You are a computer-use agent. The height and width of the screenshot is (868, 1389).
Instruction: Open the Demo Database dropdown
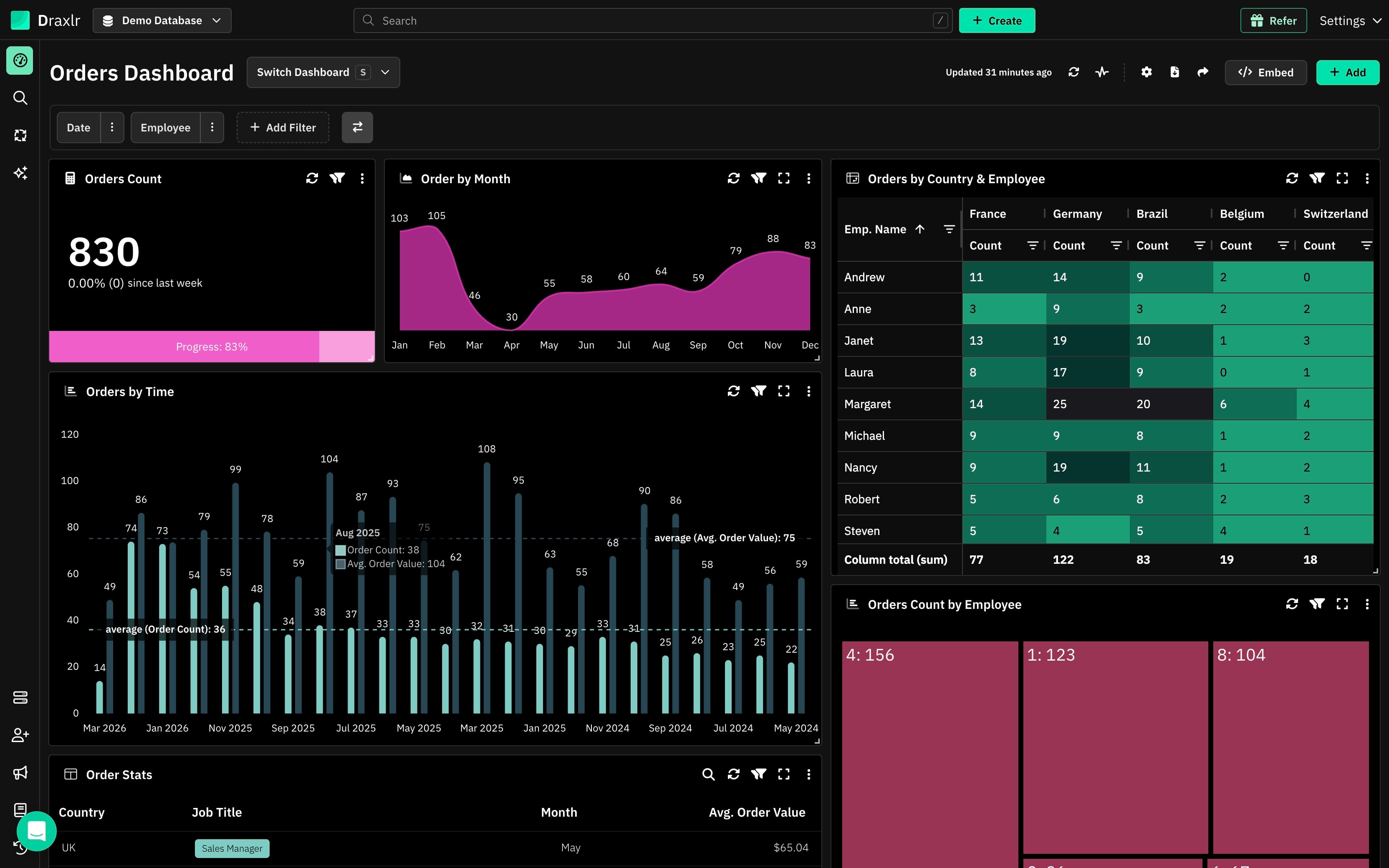pyautogui.click(x=162, y=21)
